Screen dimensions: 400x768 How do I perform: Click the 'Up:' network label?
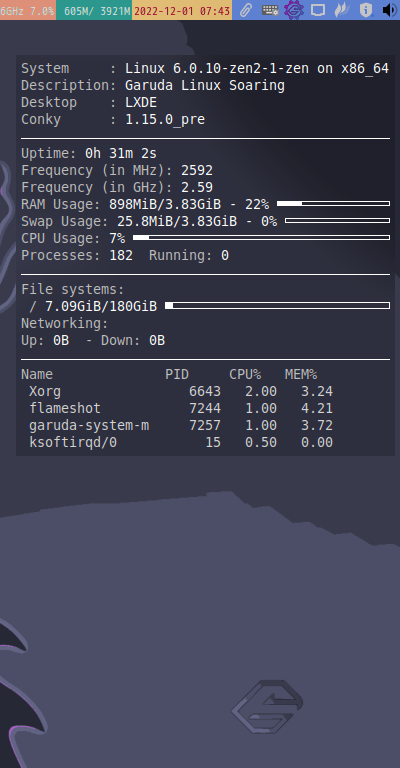pos(33,341)
